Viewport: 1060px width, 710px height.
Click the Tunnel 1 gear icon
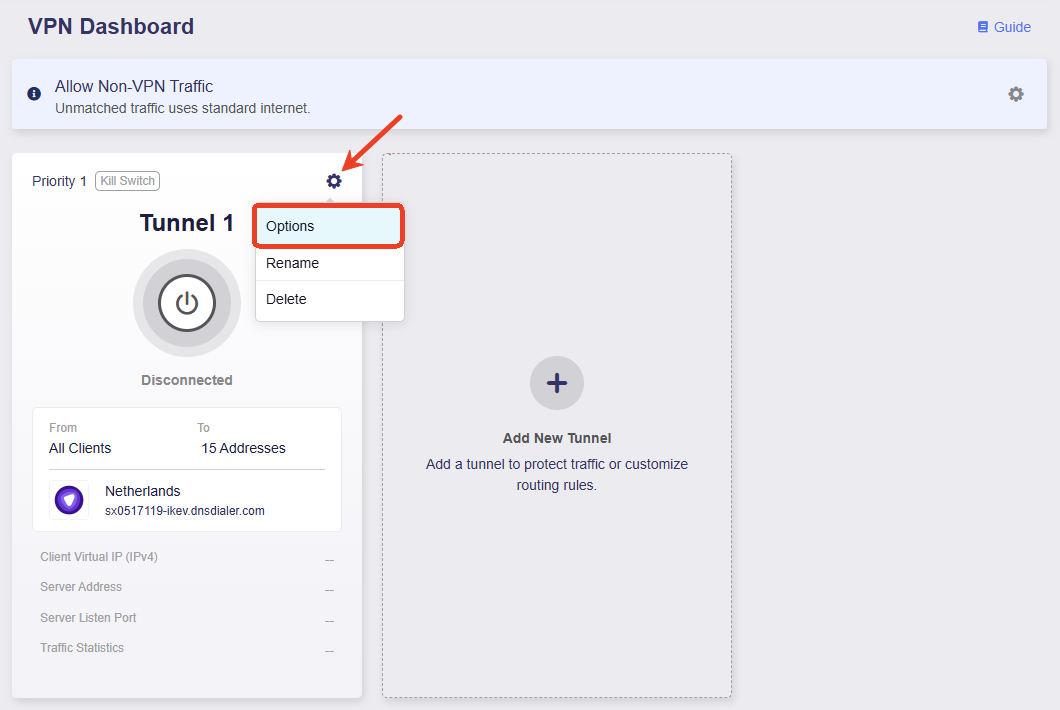[334, 181]
